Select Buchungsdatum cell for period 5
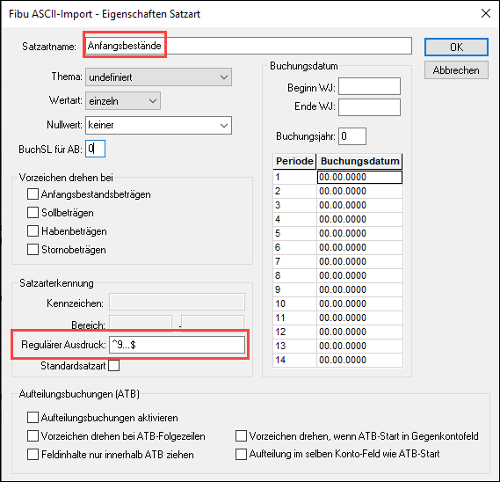500x482 pixels. [359, 233]
